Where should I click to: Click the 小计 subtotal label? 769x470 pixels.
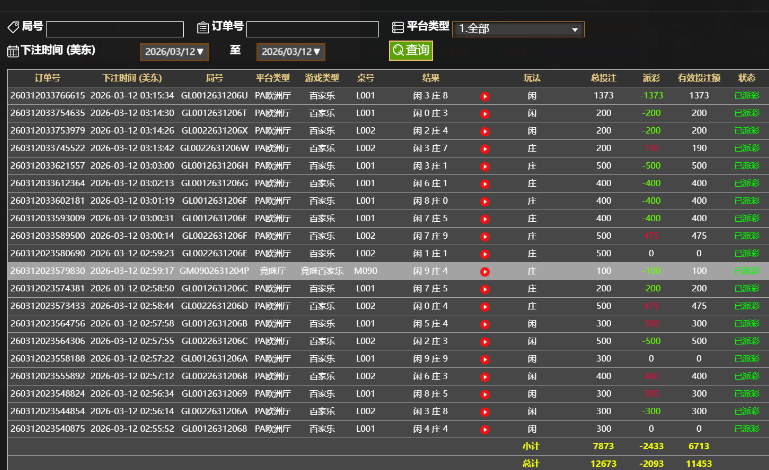coord(531,446)
